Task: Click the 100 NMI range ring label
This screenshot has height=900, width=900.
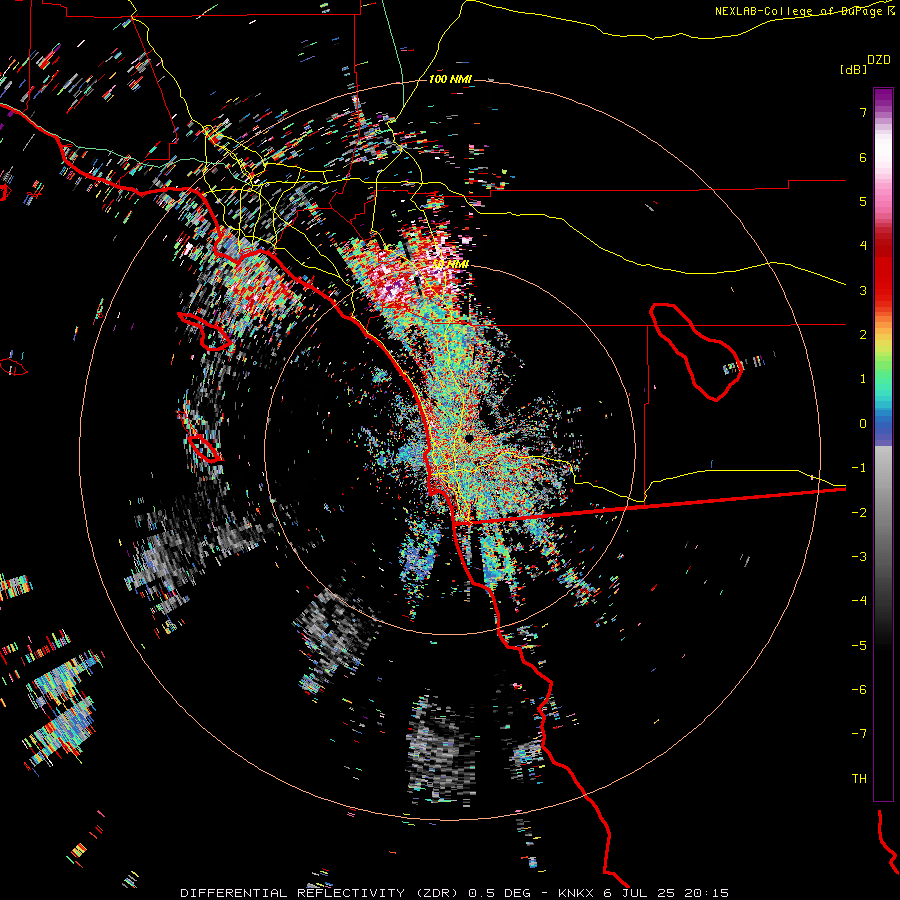Action: click(450, 79)
